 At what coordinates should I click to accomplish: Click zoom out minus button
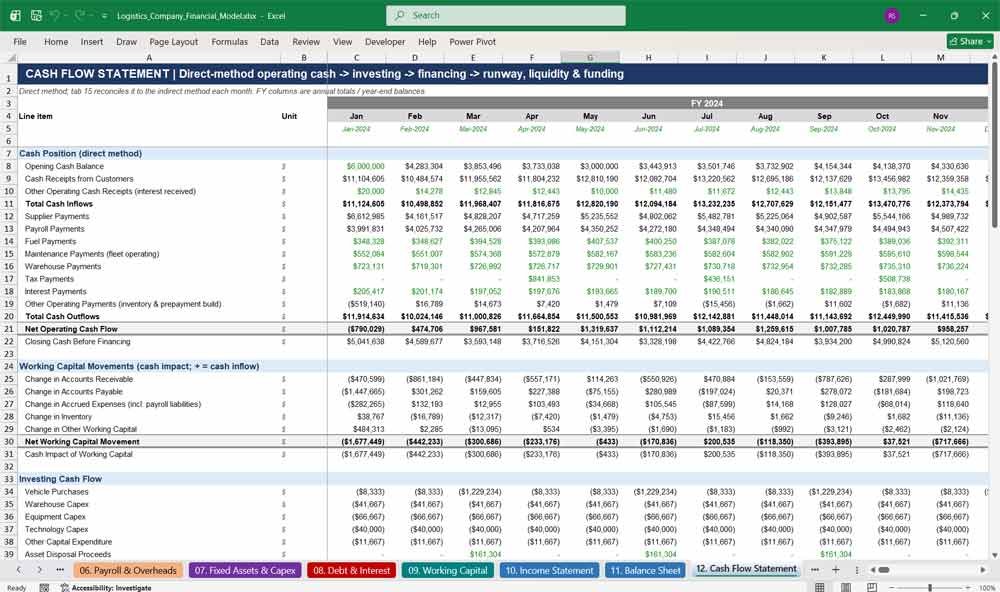(x=892, y=587)
